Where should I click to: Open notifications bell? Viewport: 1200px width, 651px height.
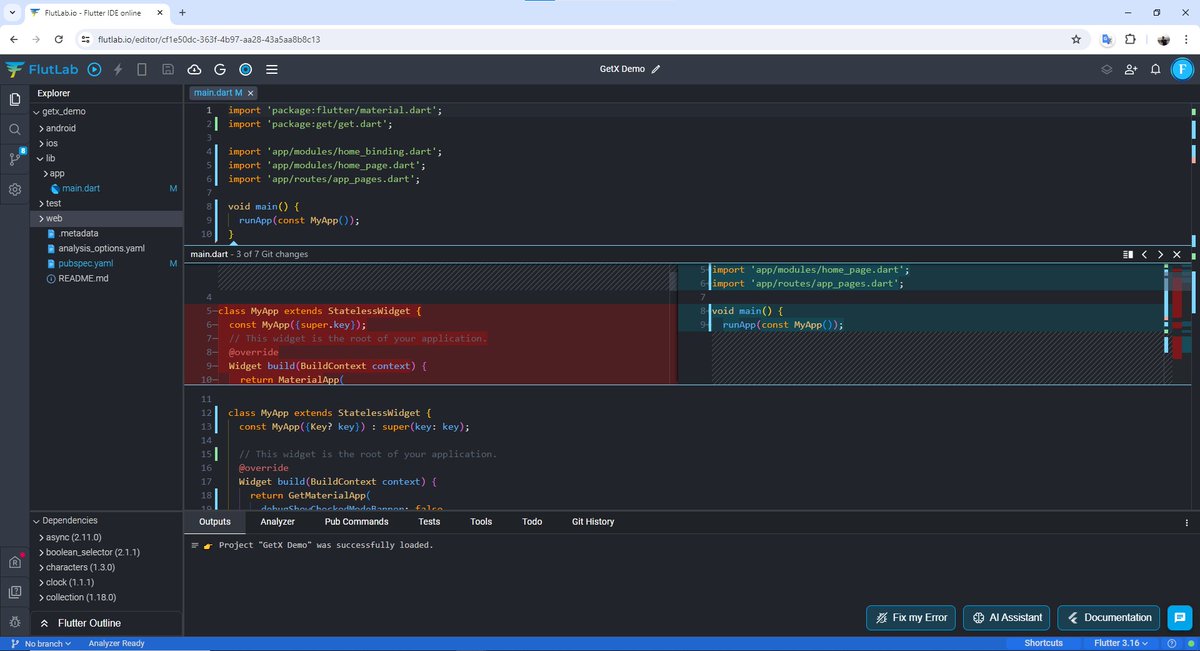click(x=1155, y=69)
